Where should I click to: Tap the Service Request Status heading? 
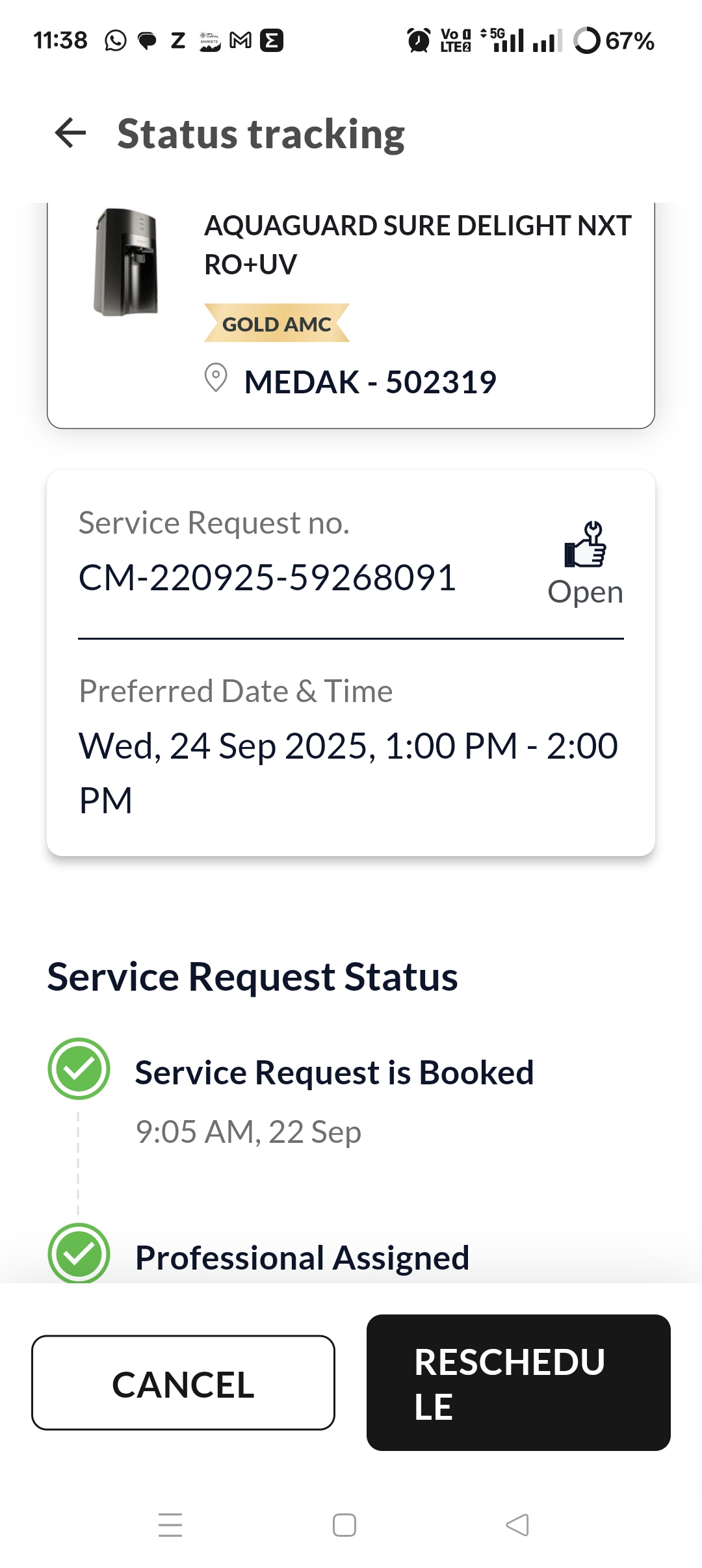click(252, 976)
